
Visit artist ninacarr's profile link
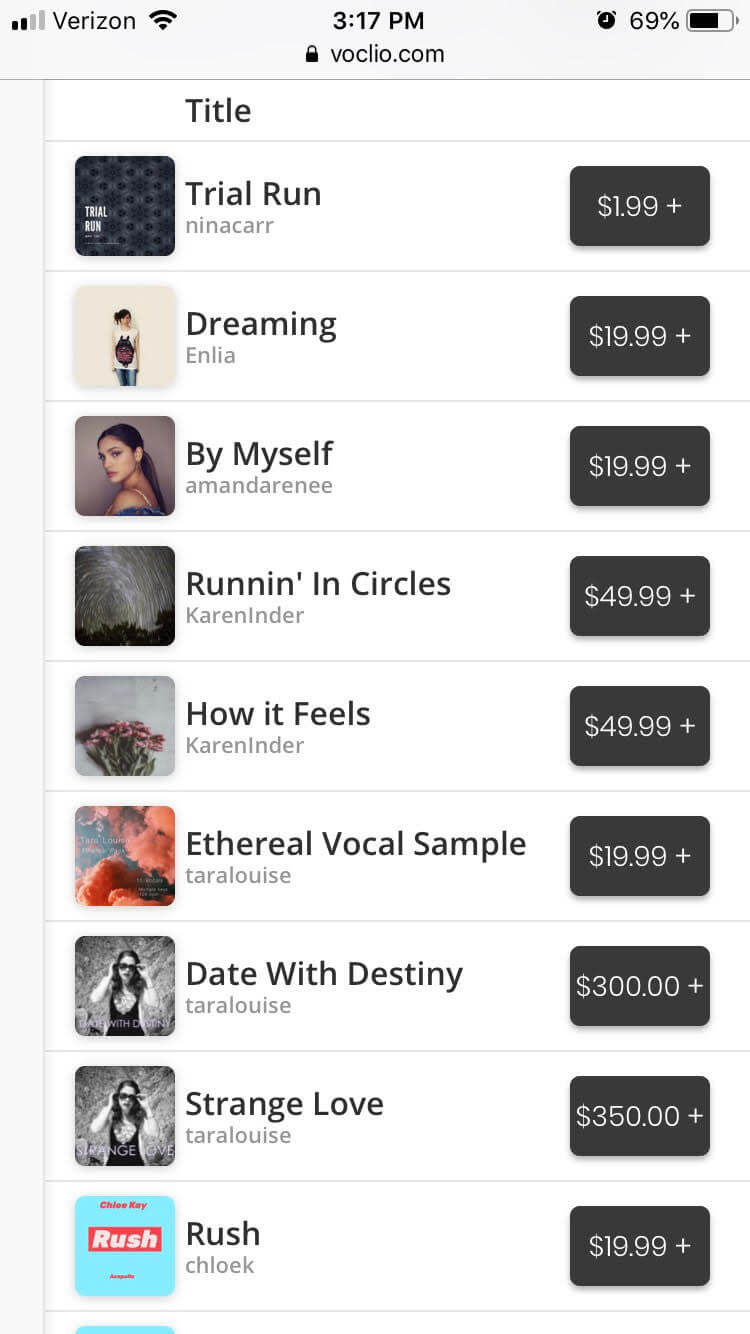[x=229, y=226]
